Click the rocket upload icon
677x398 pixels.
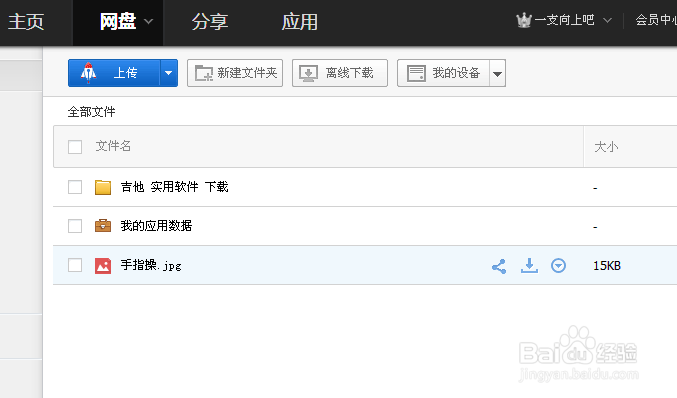pyautogui.click(x=89, y=73)
